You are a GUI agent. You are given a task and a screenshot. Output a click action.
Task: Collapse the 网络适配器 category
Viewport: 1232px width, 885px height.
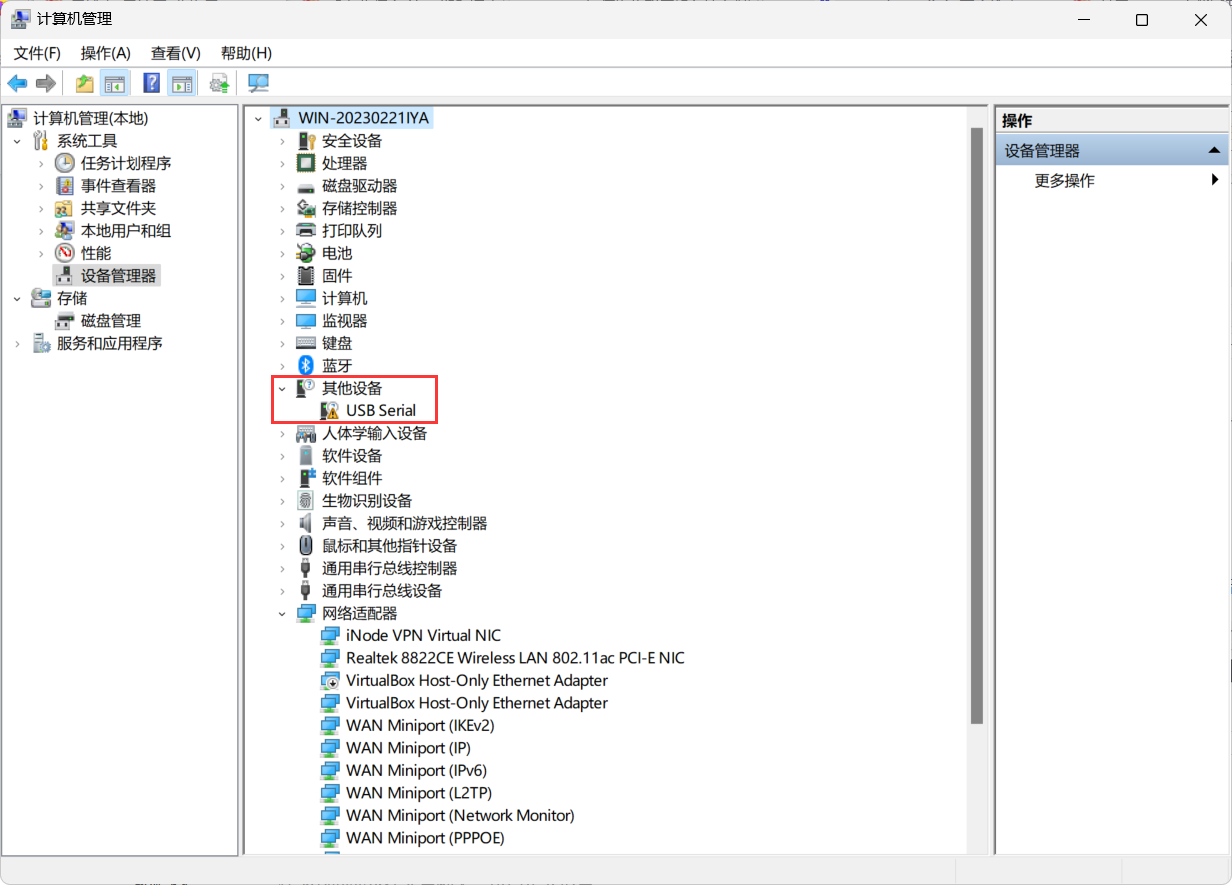(282, 613)
